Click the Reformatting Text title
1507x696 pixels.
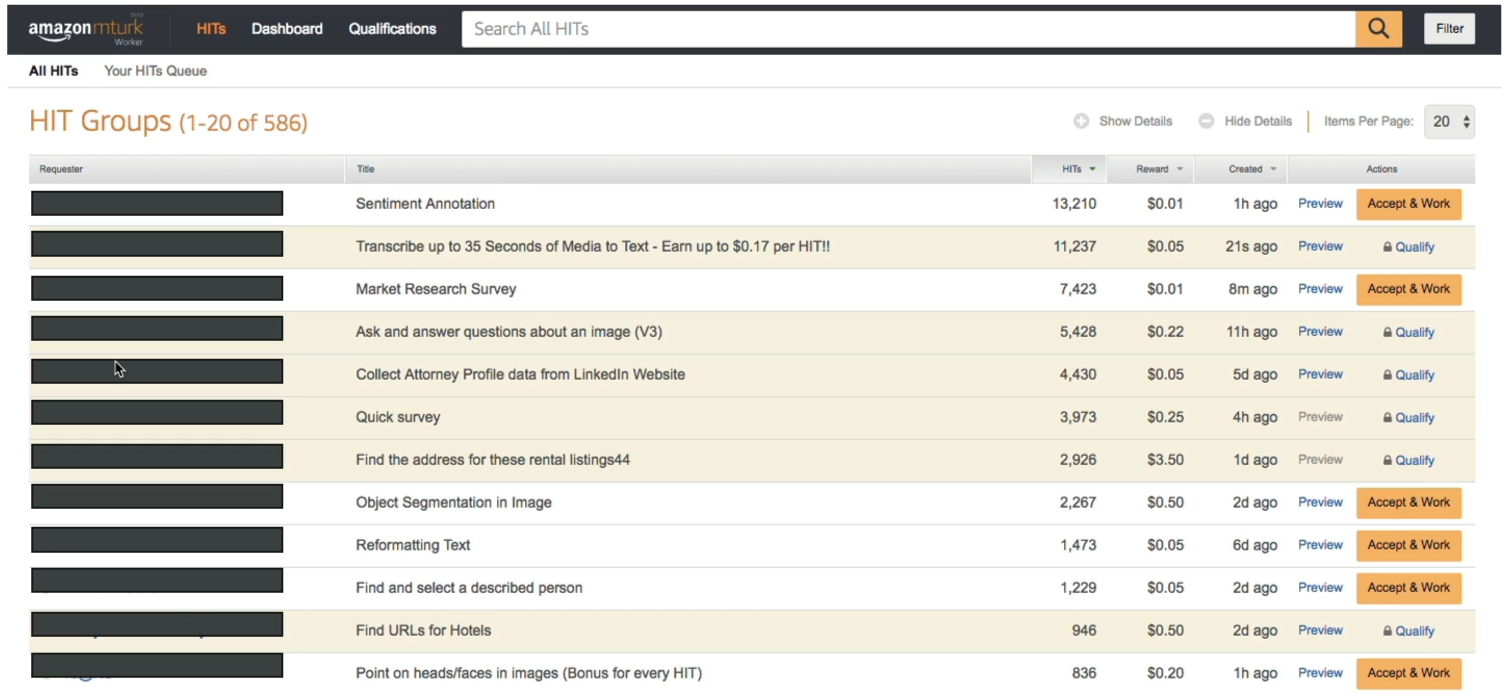(x=413, y=545)
